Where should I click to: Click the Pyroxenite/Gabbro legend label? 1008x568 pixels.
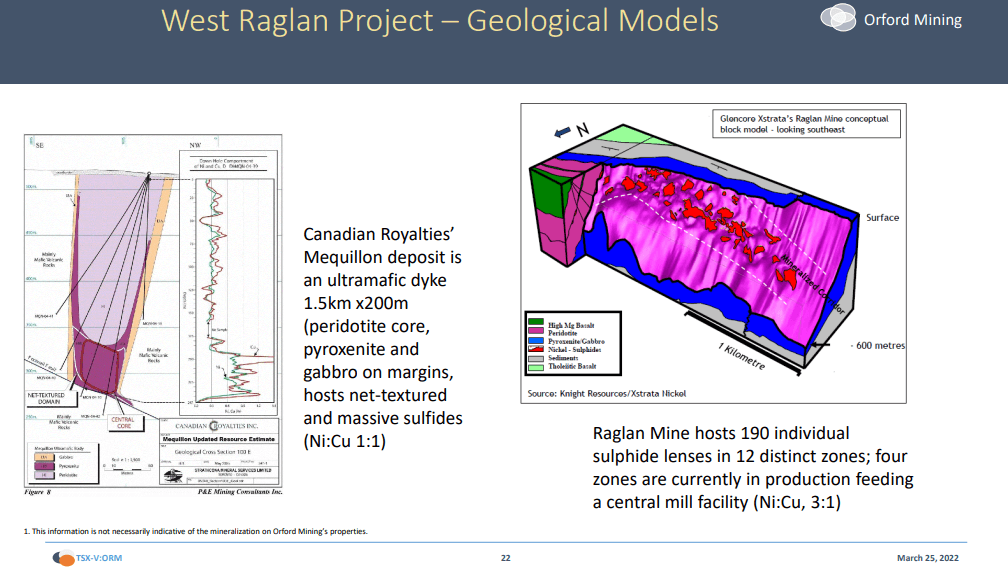pos(576,341)
